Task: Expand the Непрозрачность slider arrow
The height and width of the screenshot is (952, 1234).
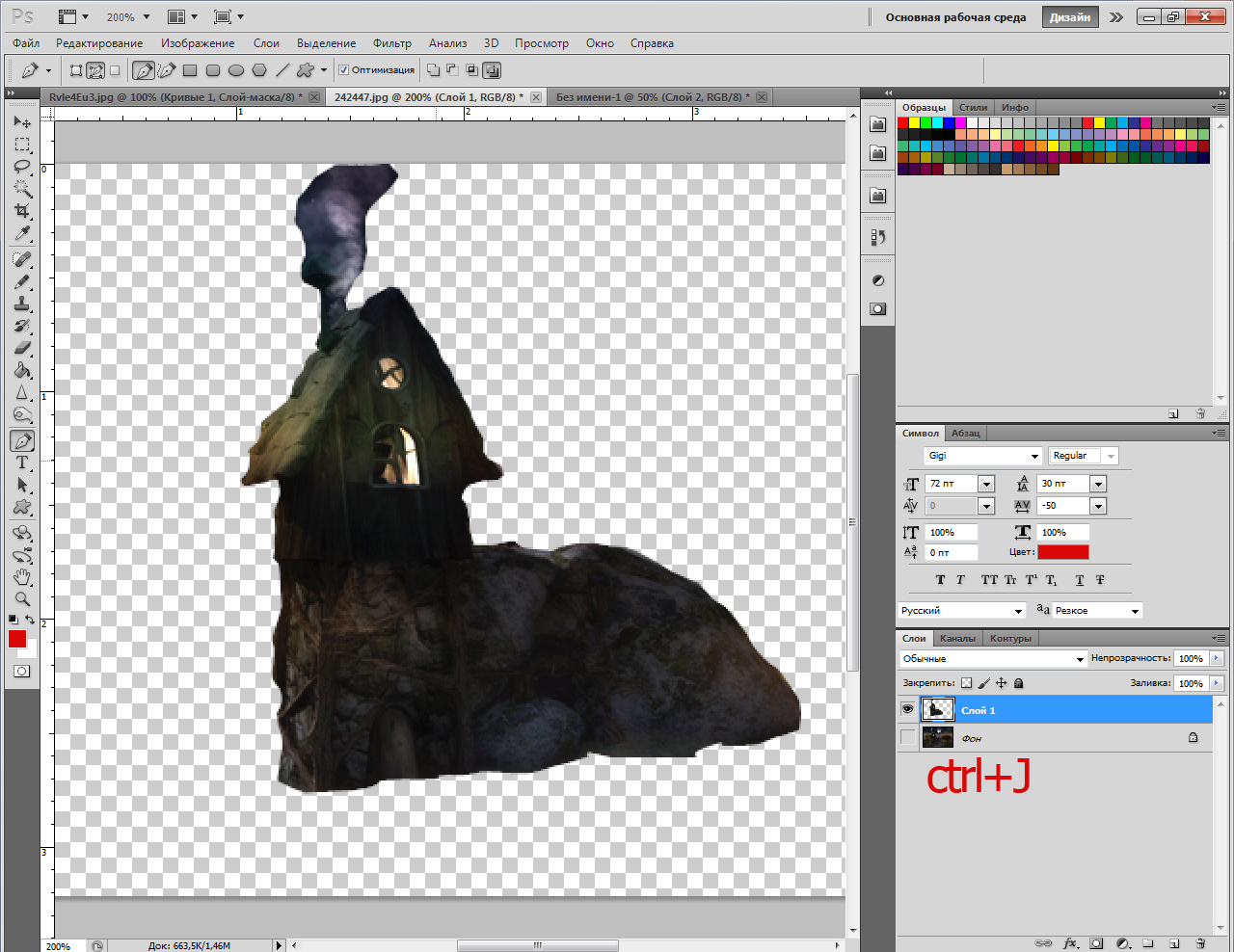Action: [1217, 659]
